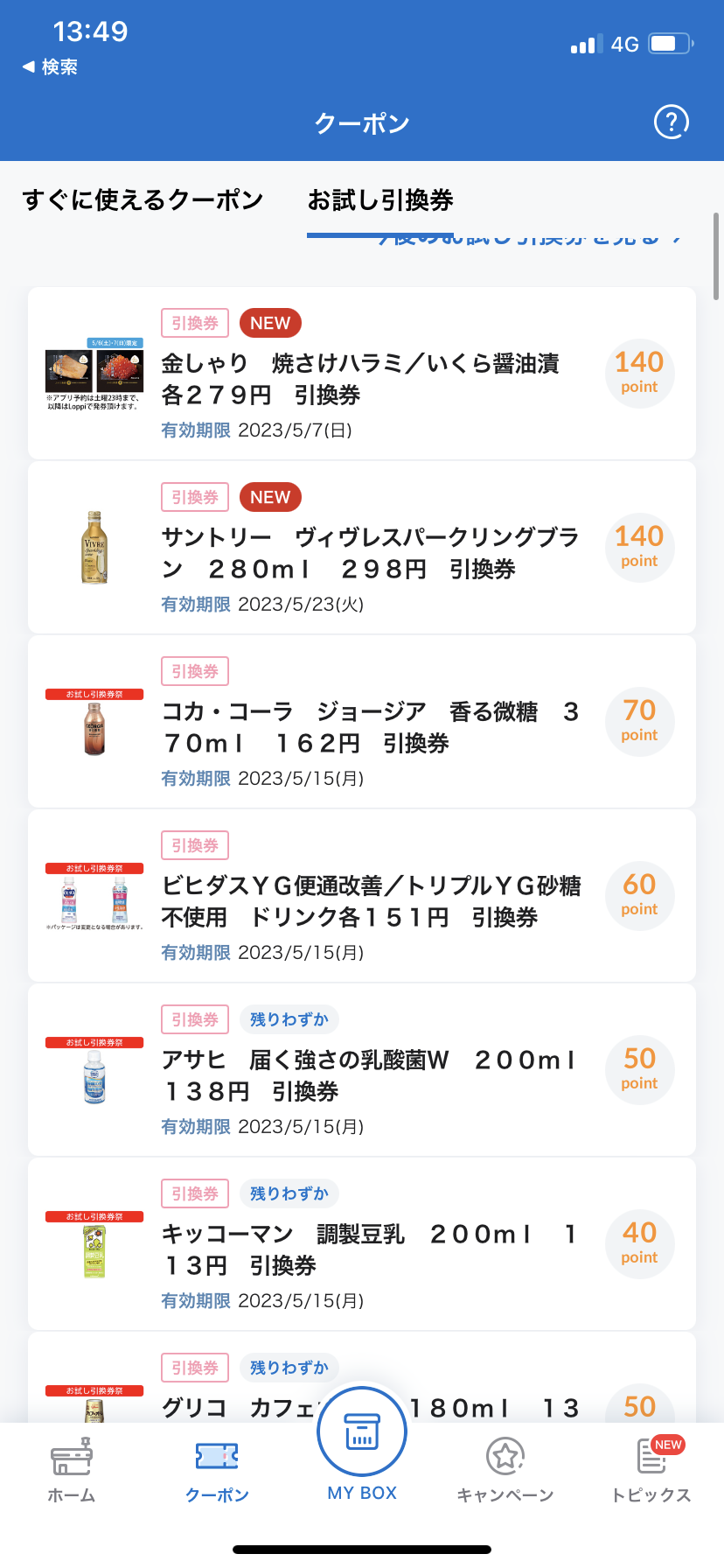
Task: Tap the 60 point badge for ビヒダス
Action: 639,895
